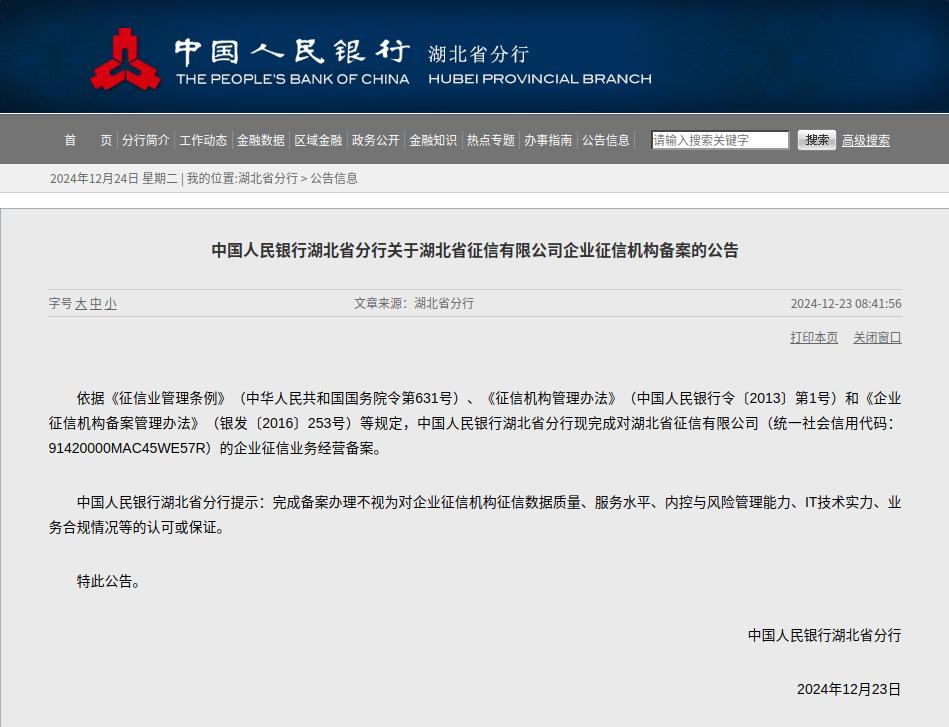Open the 分行简介 menu item
This screenshot has height=727, width=949.
146,140
